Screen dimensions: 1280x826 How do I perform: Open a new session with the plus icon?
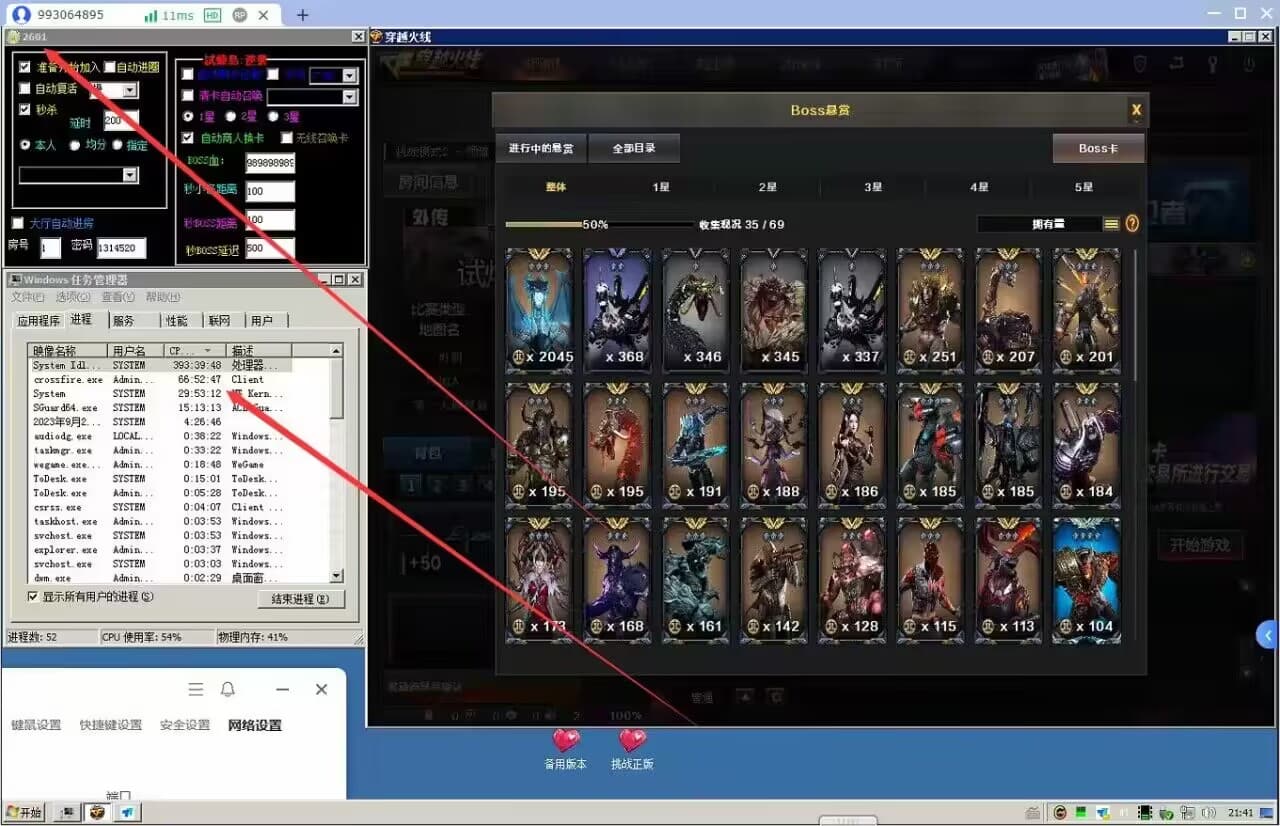303,15
